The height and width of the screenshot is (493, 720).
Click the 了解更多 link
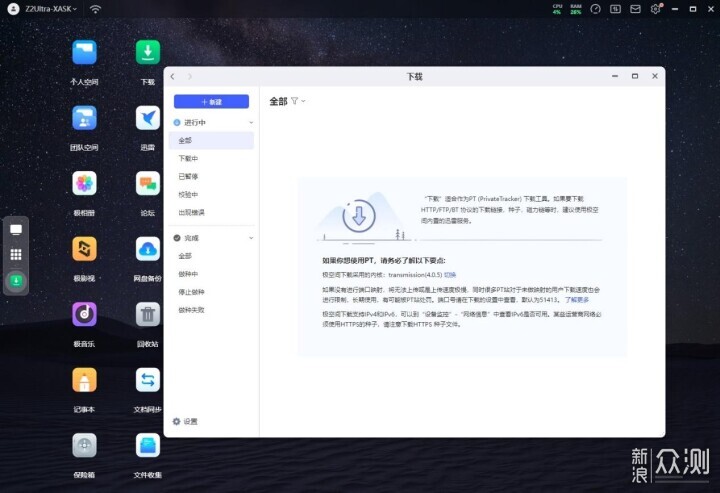coord(577,299)
